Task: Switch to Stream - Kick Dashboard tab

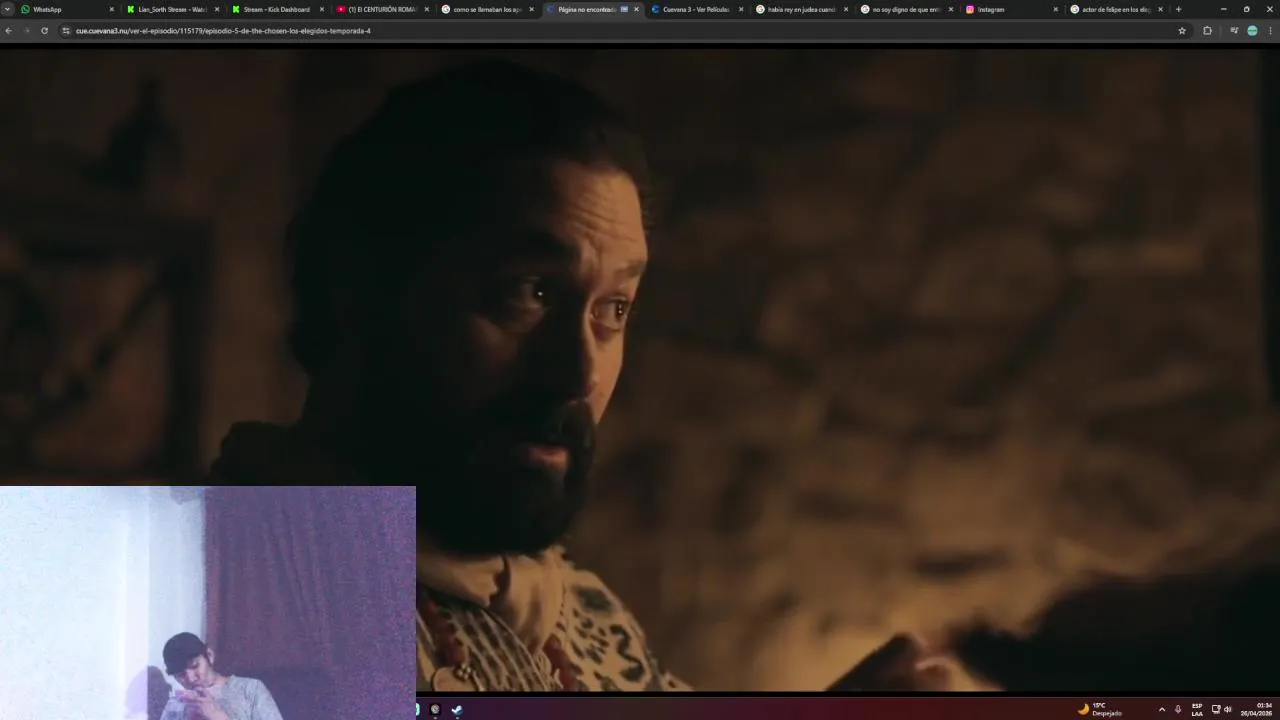Action: tap(275, 9)
